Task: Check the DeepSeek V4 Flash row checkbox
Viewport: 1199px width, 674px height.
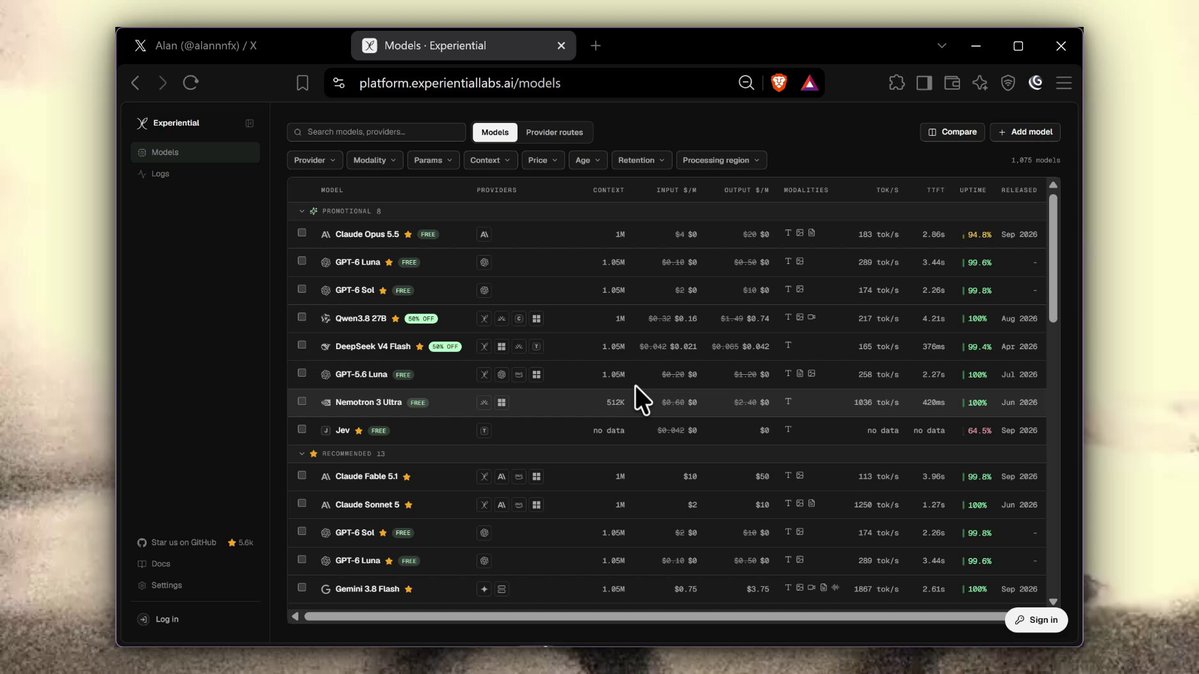Action: coord(302,346)
